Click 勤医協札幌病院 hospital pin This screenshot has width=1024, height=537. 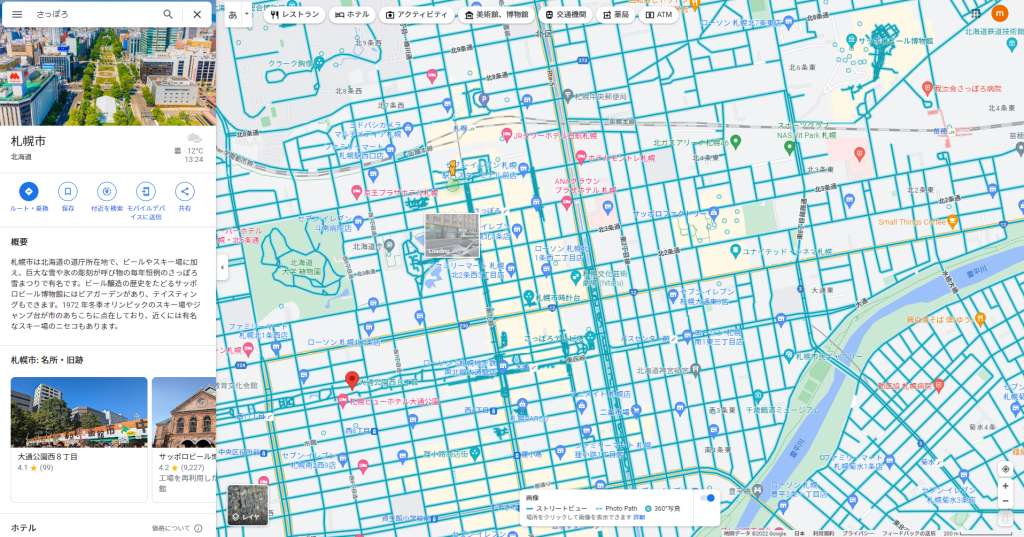click(938, 385)
